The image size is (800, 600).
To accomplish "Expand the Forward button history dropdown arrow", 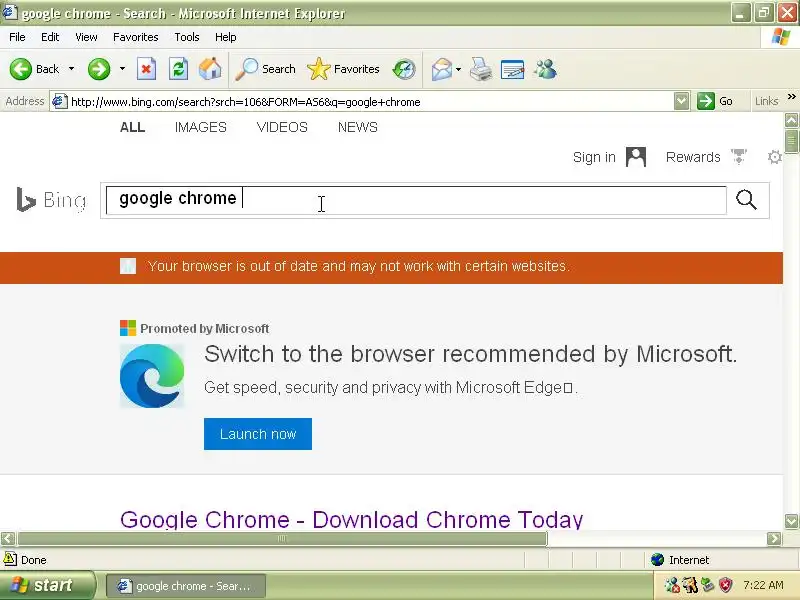I will (122, 69).
